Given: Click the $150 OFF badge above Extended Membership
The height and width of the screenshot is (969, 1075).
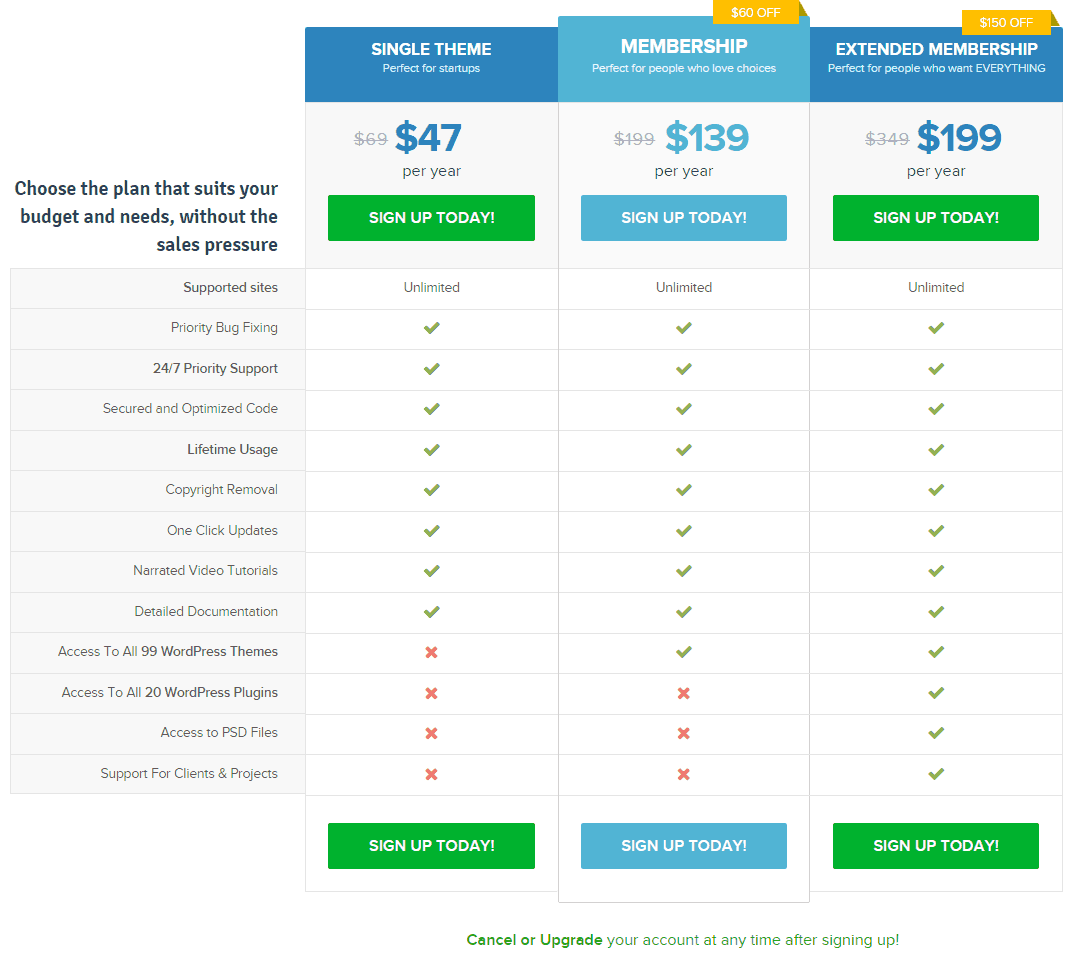Looking at the screenshot, I should 1006,22.
